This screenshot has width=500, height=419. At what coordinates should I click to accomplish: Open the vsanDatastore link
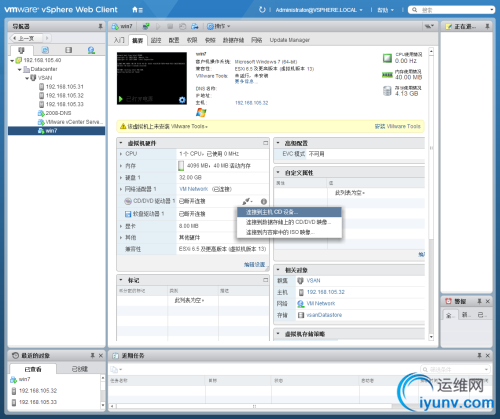pyautogui.click(x=324, y=315)
